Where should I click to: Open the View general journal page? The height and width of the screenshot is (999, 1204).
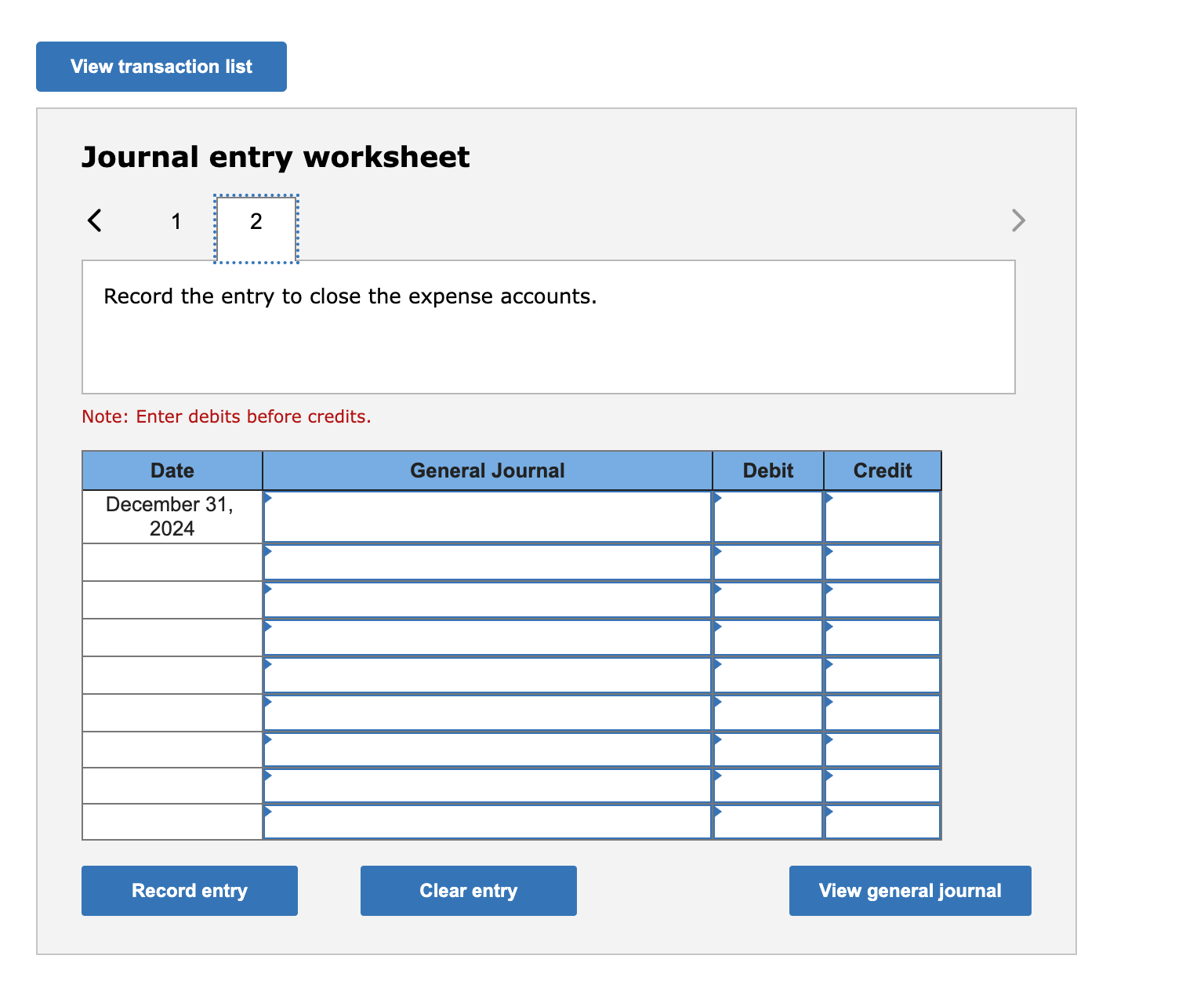(909, 891)
